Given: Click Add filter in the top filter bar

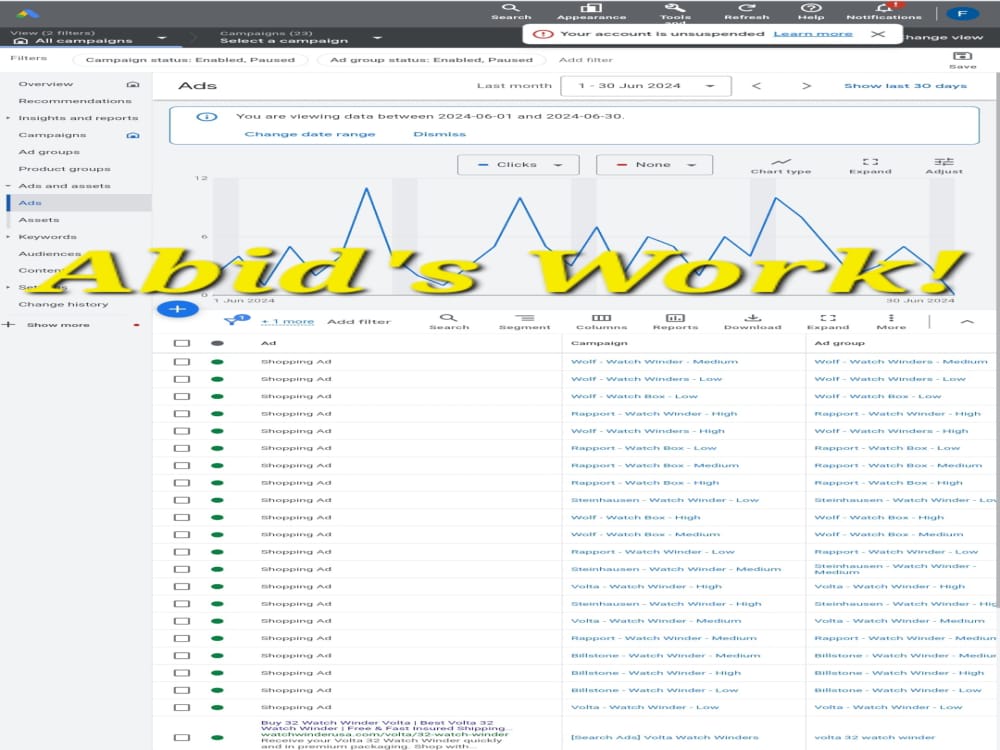Looking at the screenshot, I should 585,60.
